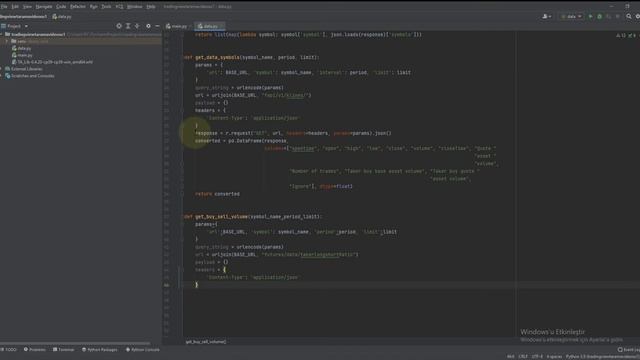Click collapse all in Project panel
This screenshot has width=640, height=360.
pos(137,26)
